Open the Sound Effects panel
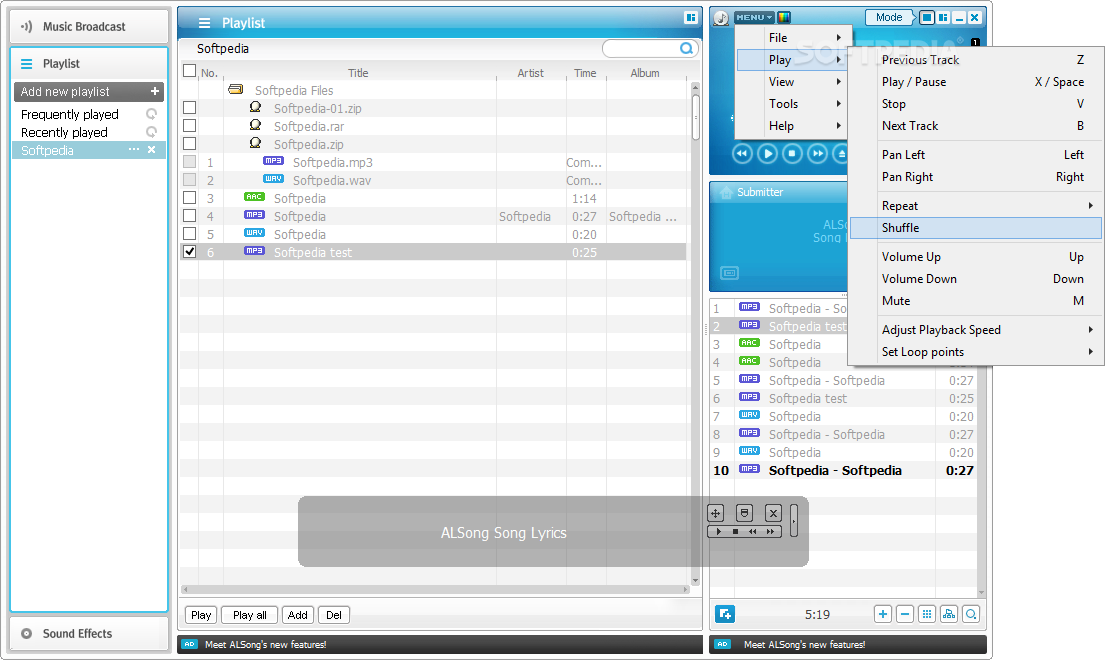Viewport: 1105px width, 660px height. click(x=89, y=633)
